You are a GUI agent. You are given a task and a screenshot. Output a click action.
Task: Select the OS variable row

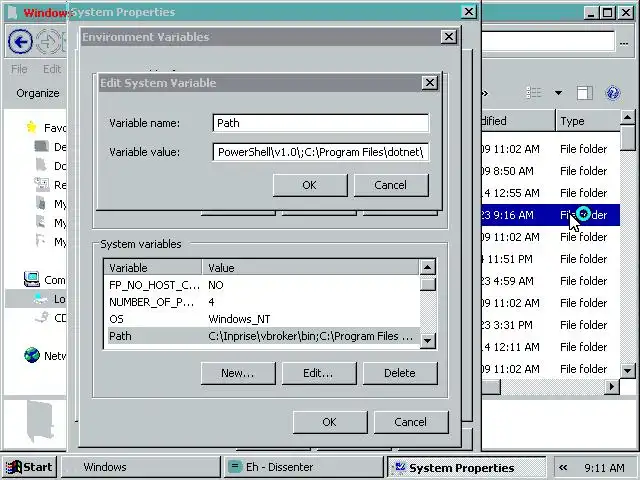263,319
